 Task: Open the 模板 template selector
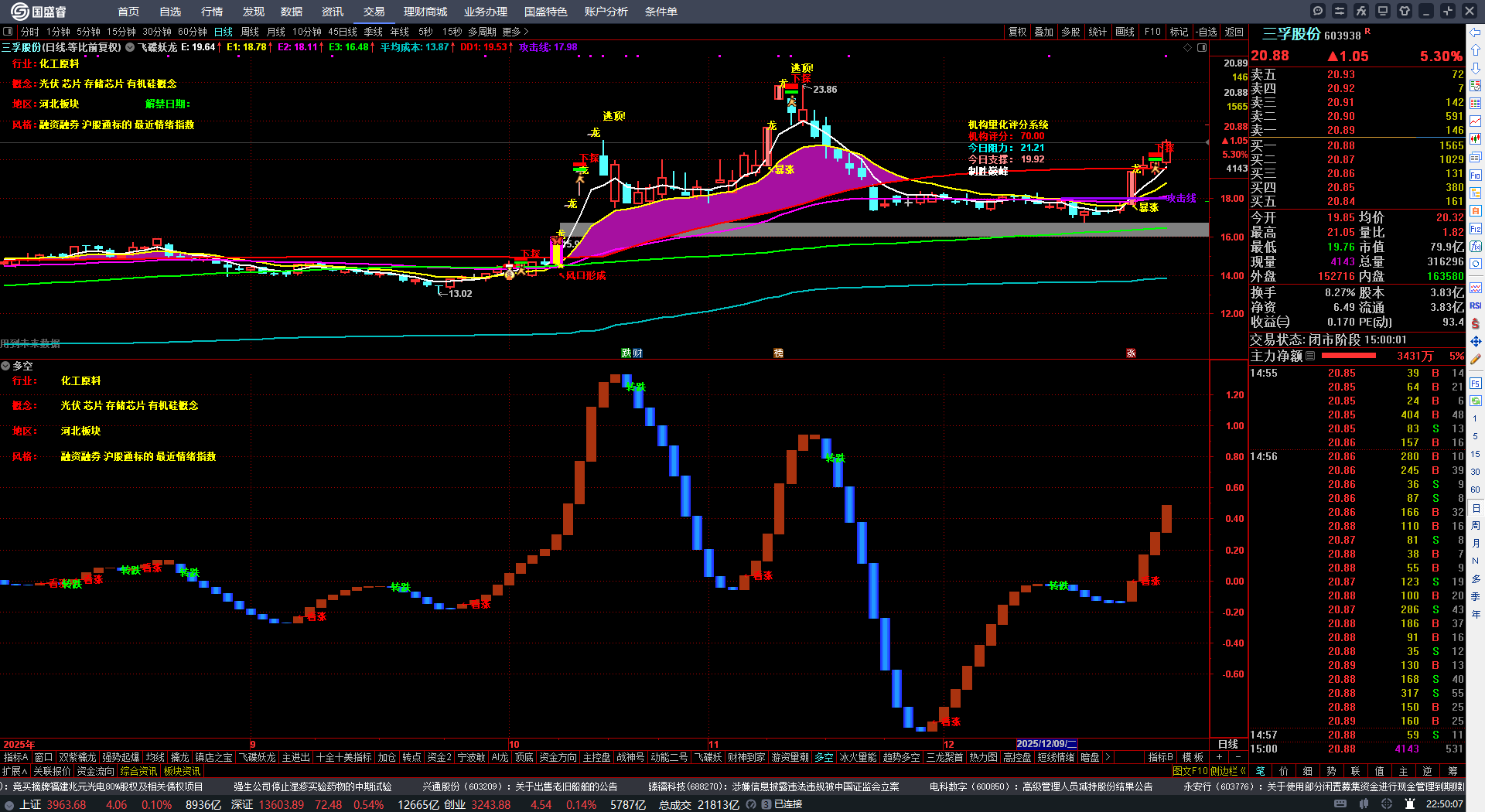(1193, 757)
